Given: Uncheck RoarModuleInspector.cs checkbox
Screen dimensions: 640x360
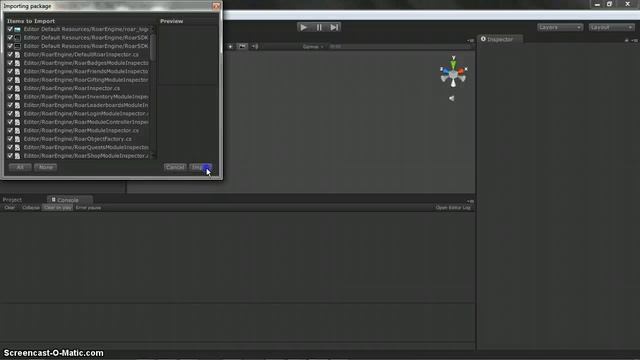Looking at the screenshot, I should (x=10, y=130).
